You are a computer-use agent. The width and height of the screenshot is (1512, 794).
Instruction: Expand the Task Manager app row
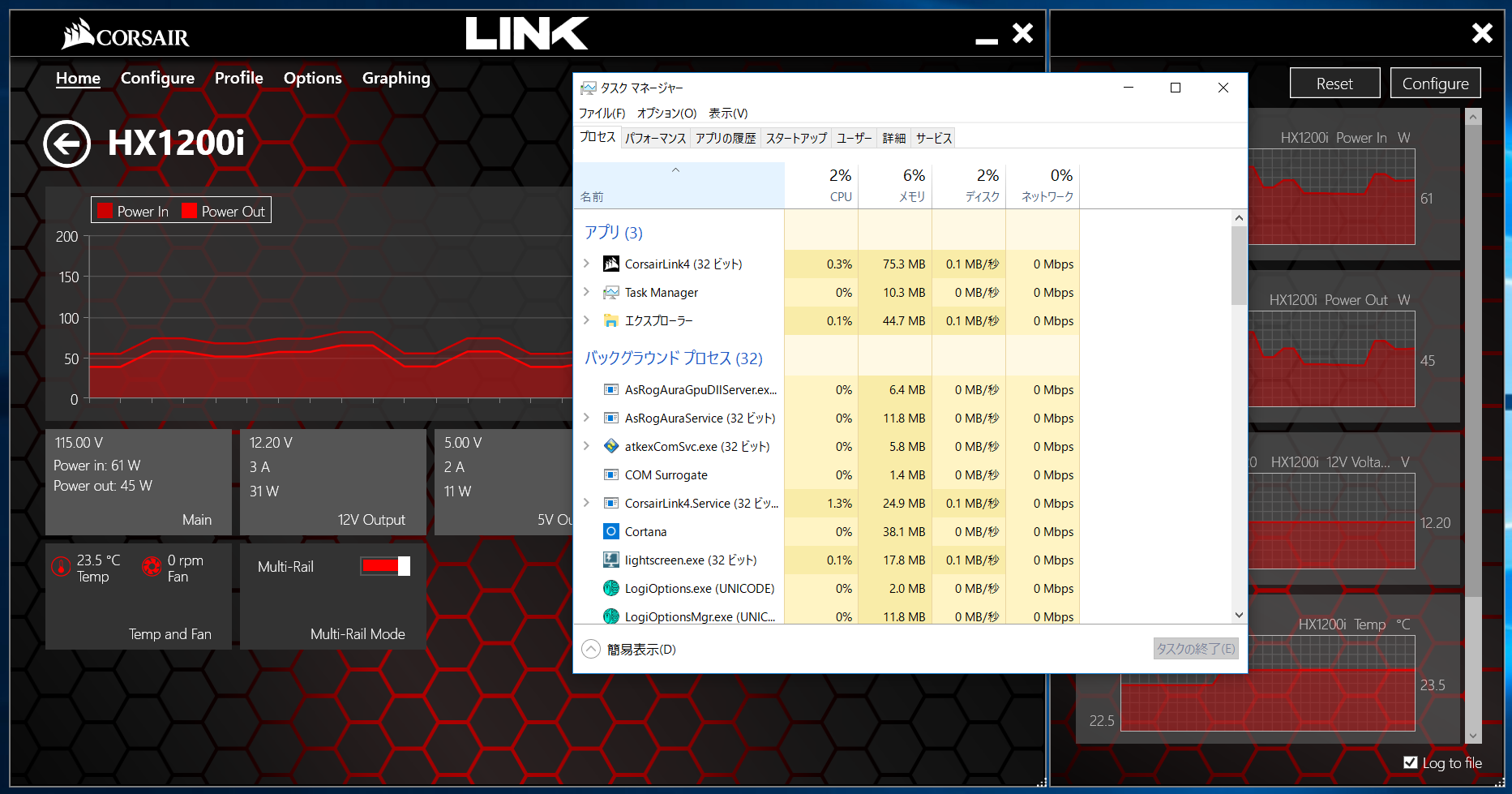click(586, 292)
